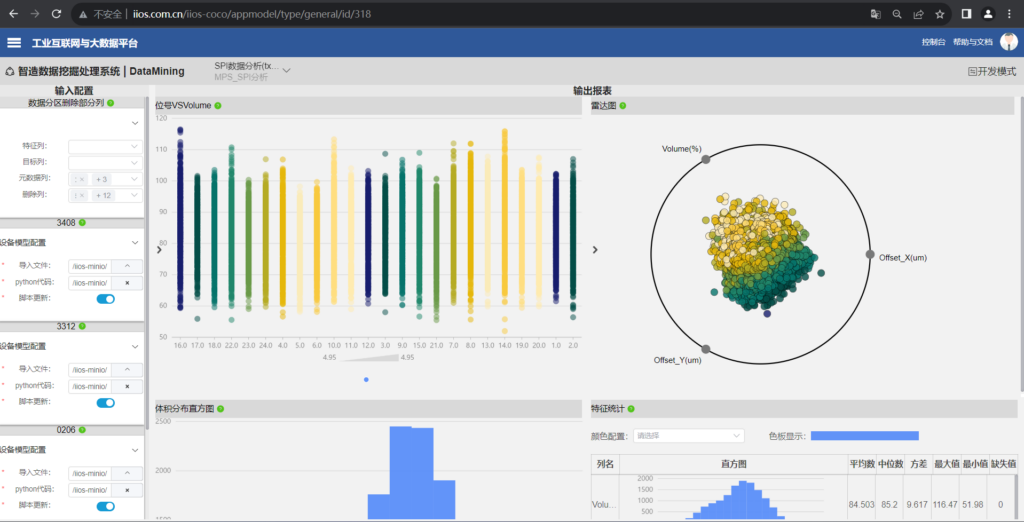
Task: Click green status dot beside 0206
Action: tap(82, 430)
